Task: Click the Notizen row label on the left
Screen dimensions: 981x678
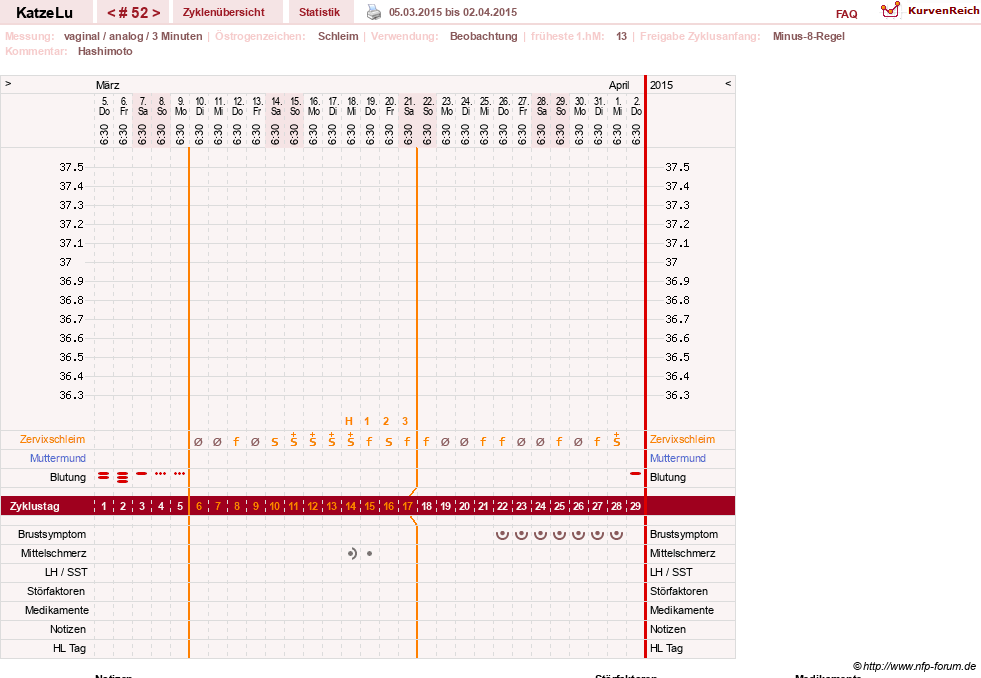Action: pos(68,629)
